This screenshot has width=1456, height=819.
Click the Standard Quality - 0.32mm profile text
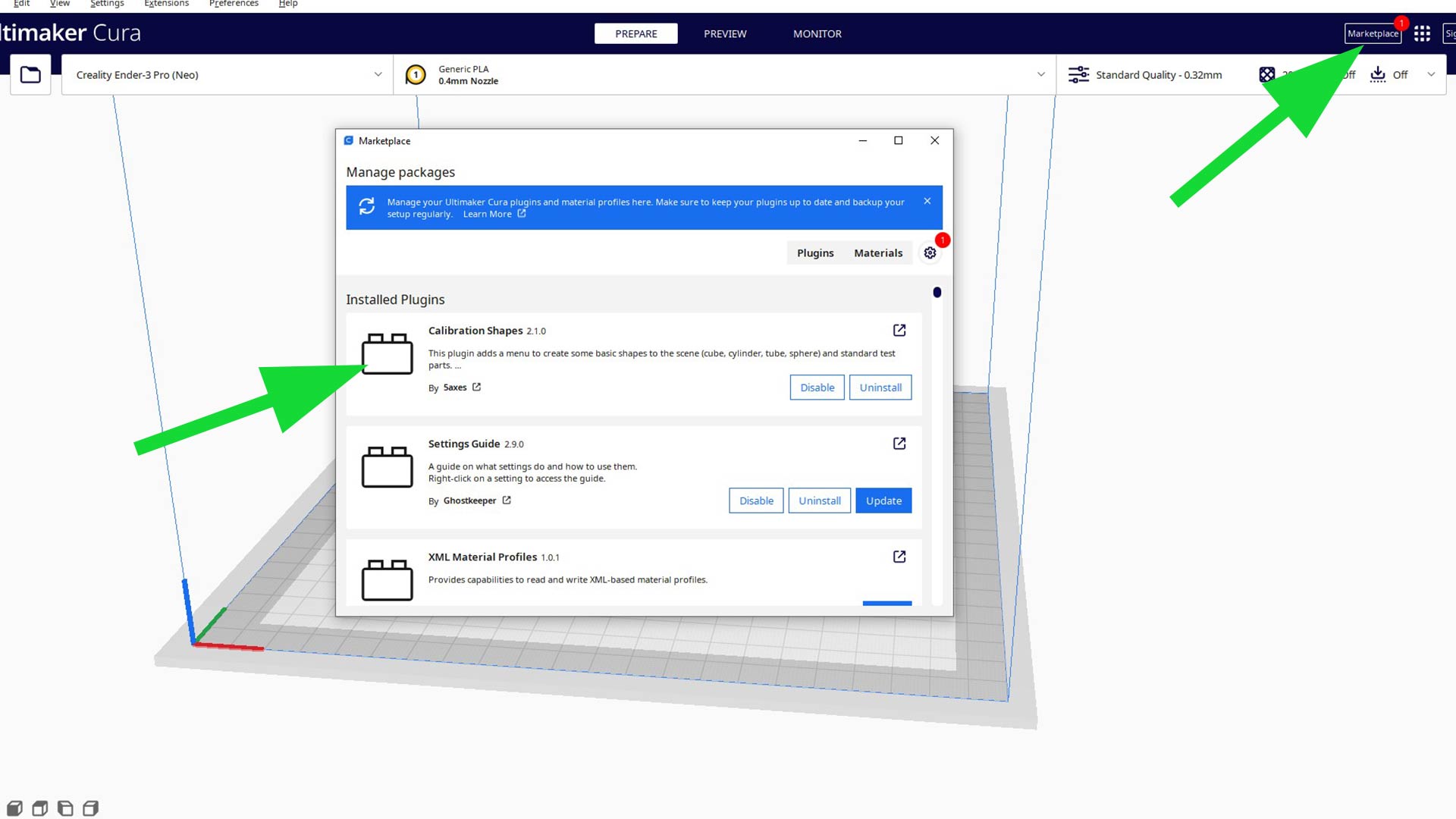(1159, 74)
